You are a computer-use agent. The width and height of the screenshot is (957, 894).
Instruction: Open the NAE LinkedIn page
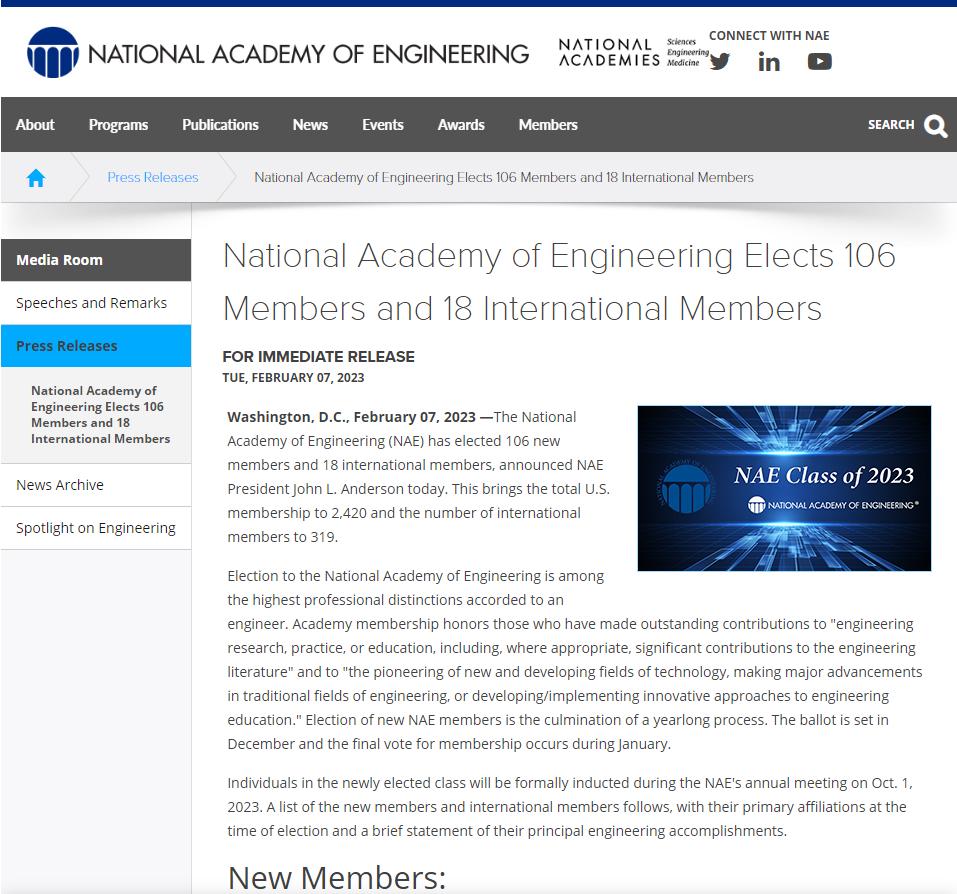768,62
